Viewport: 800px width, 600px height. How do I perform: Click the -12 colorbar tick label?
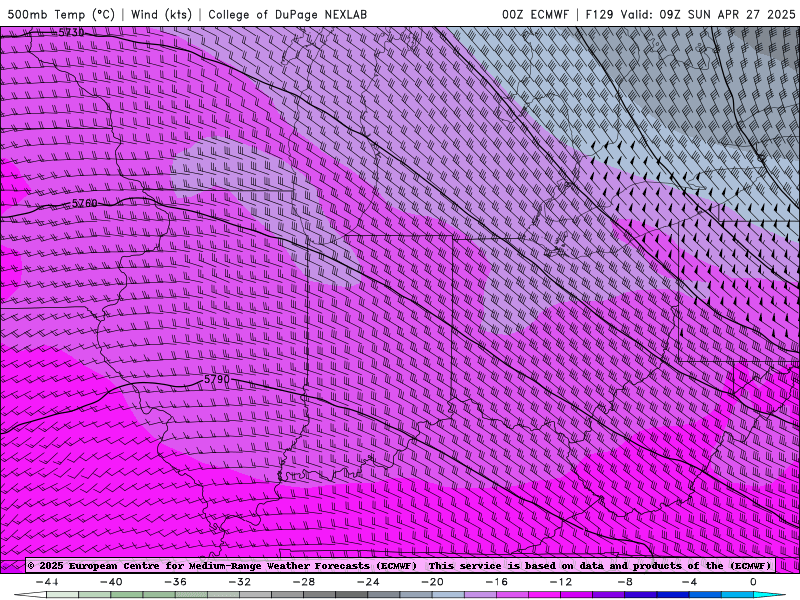[x=561, y=582]
